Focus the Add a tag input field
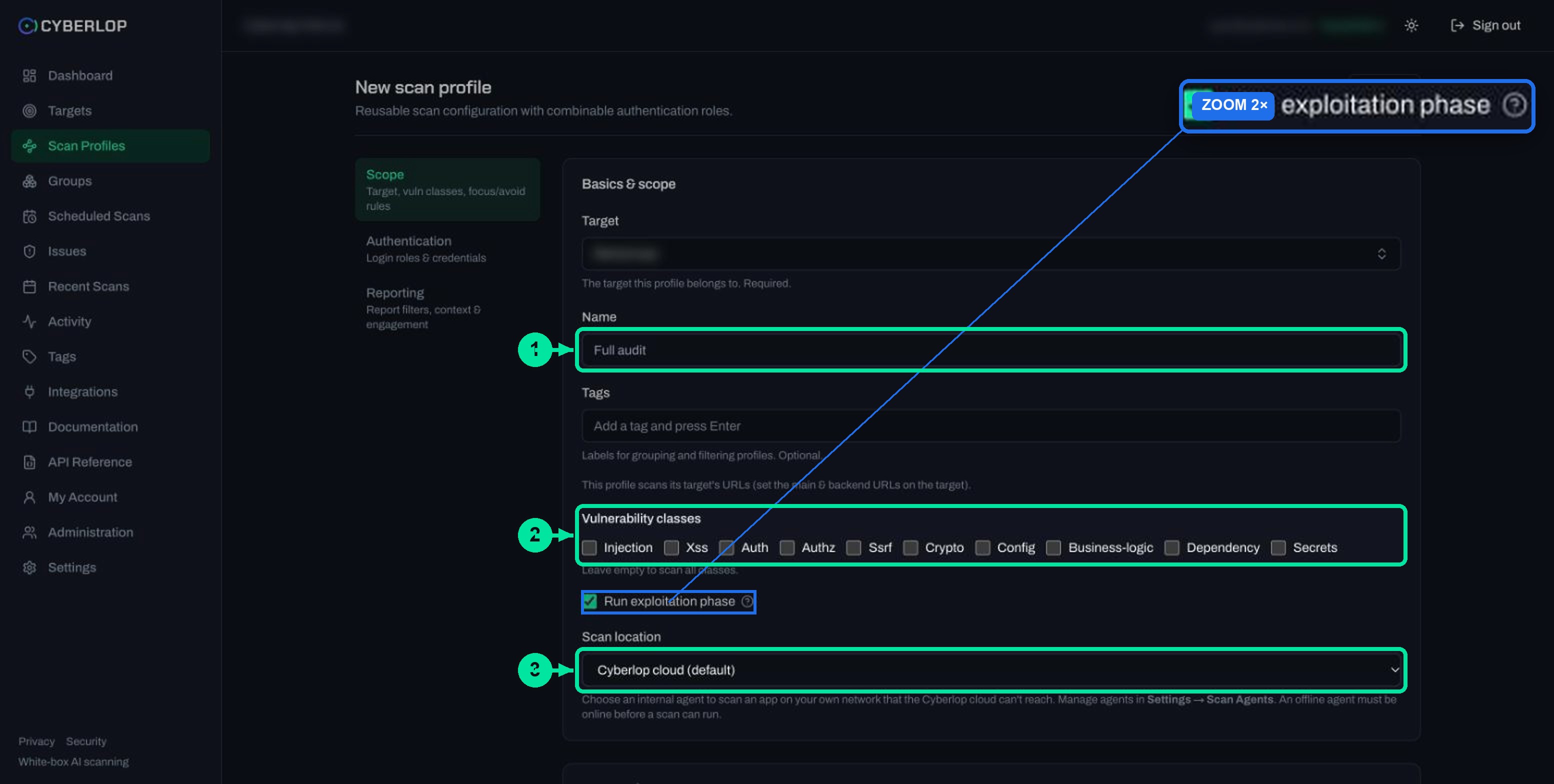This screenshot has width=1554, height=784. click(x=990, y=426)
